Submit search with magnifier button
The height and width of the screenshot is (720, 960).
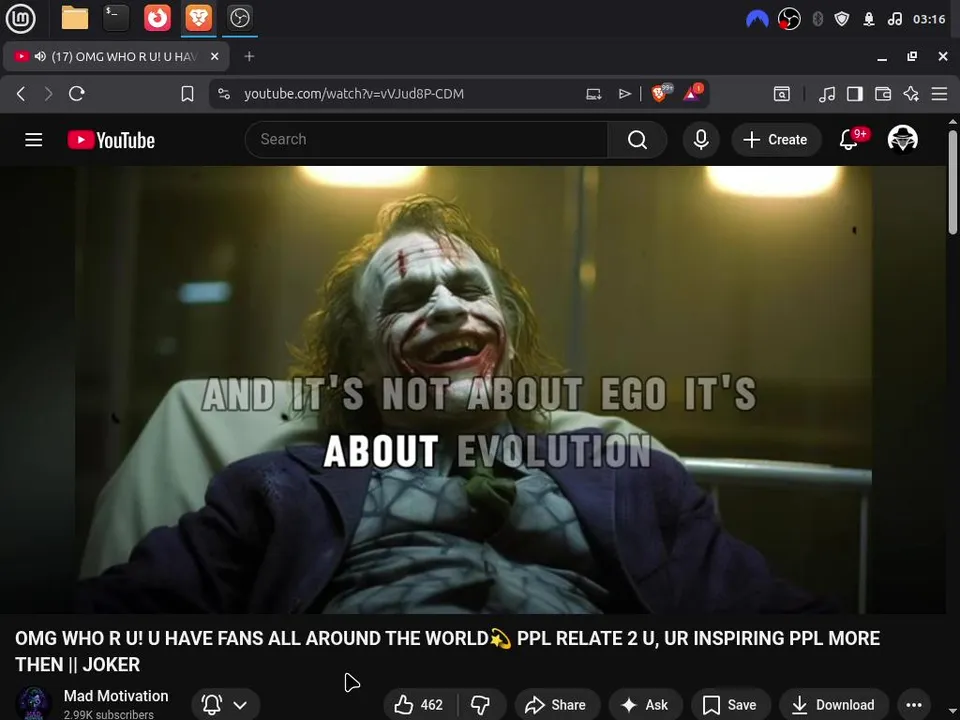tap(637, 140)
